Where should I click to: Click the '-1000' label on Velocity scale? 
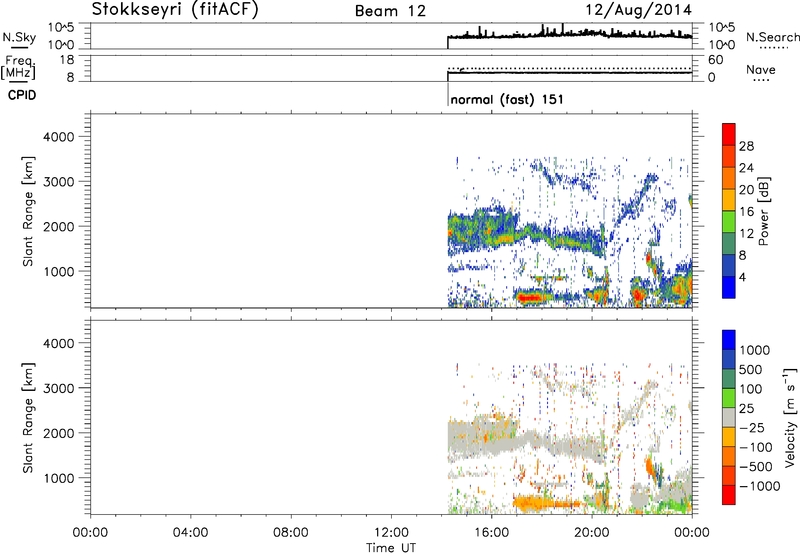click(760, 486)
